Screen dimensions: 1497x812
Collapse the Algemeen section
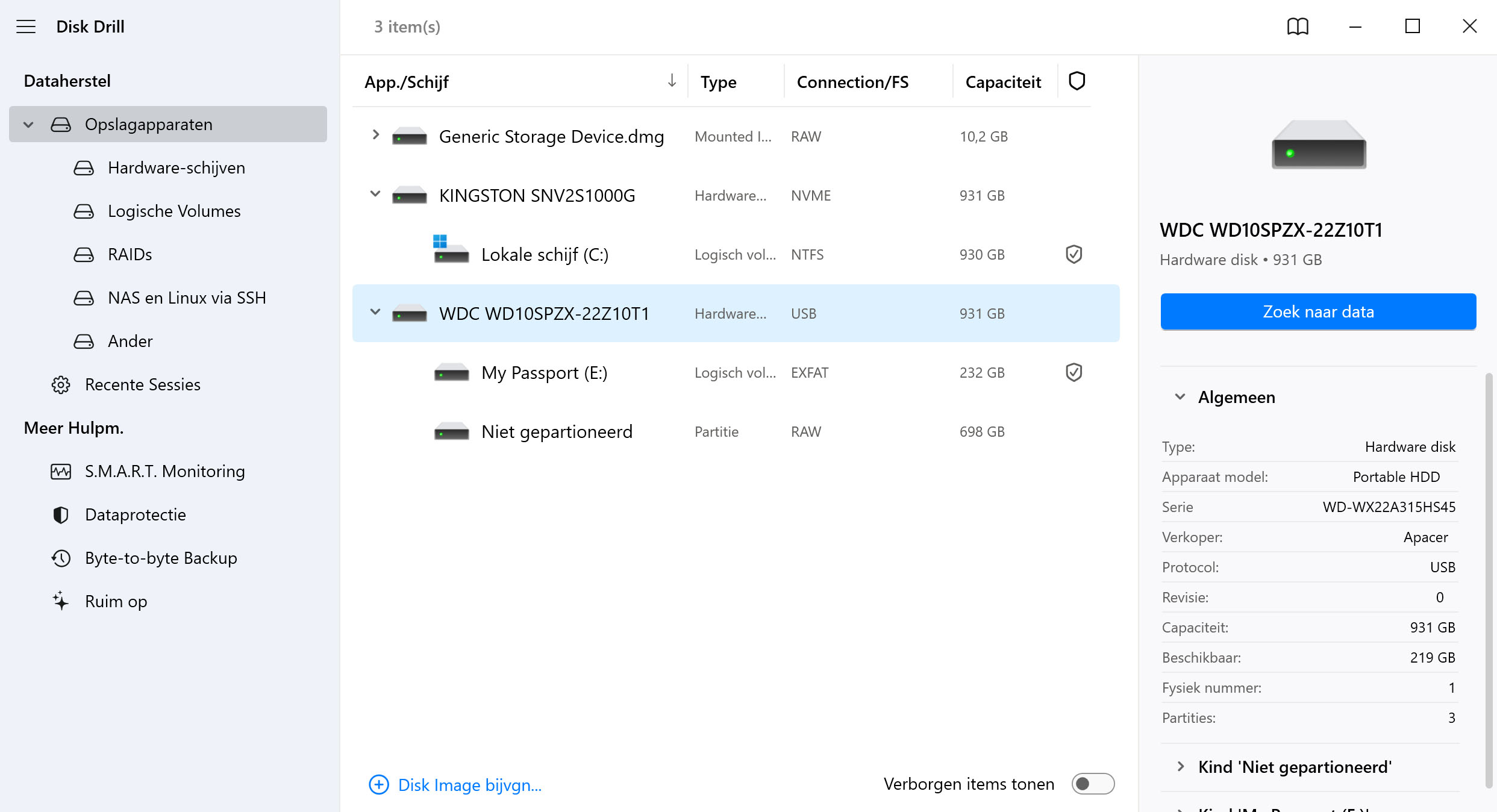pyautogui.click(x=1180, y=397)
